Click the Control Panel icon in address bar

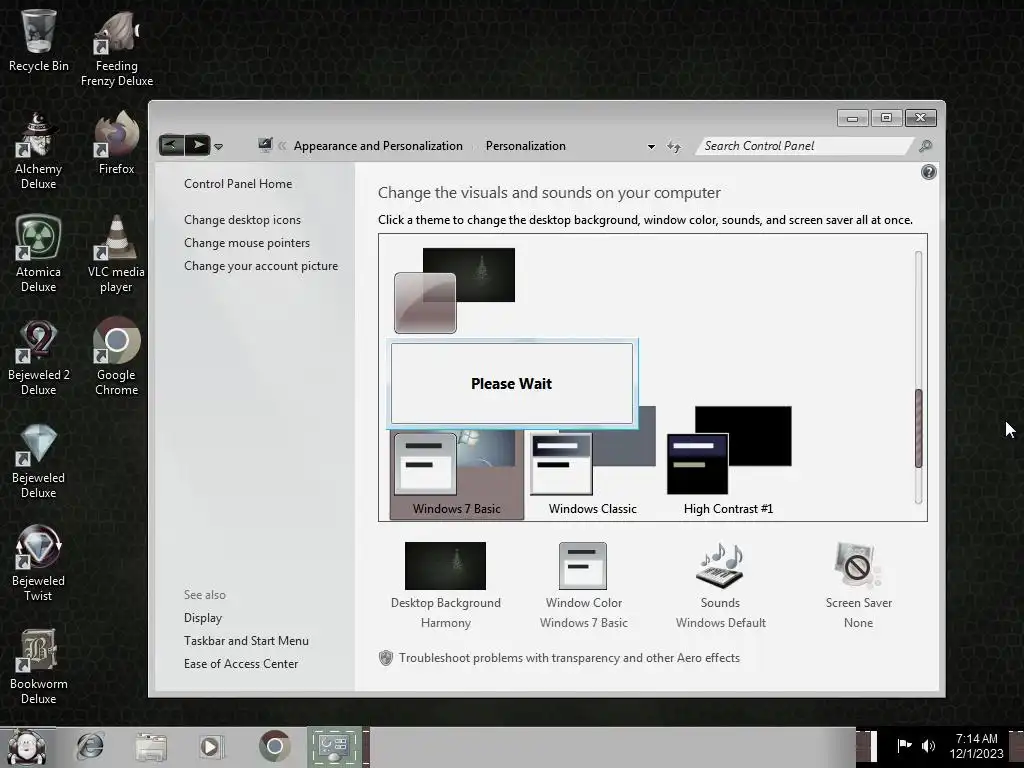(x=265, y=145)
